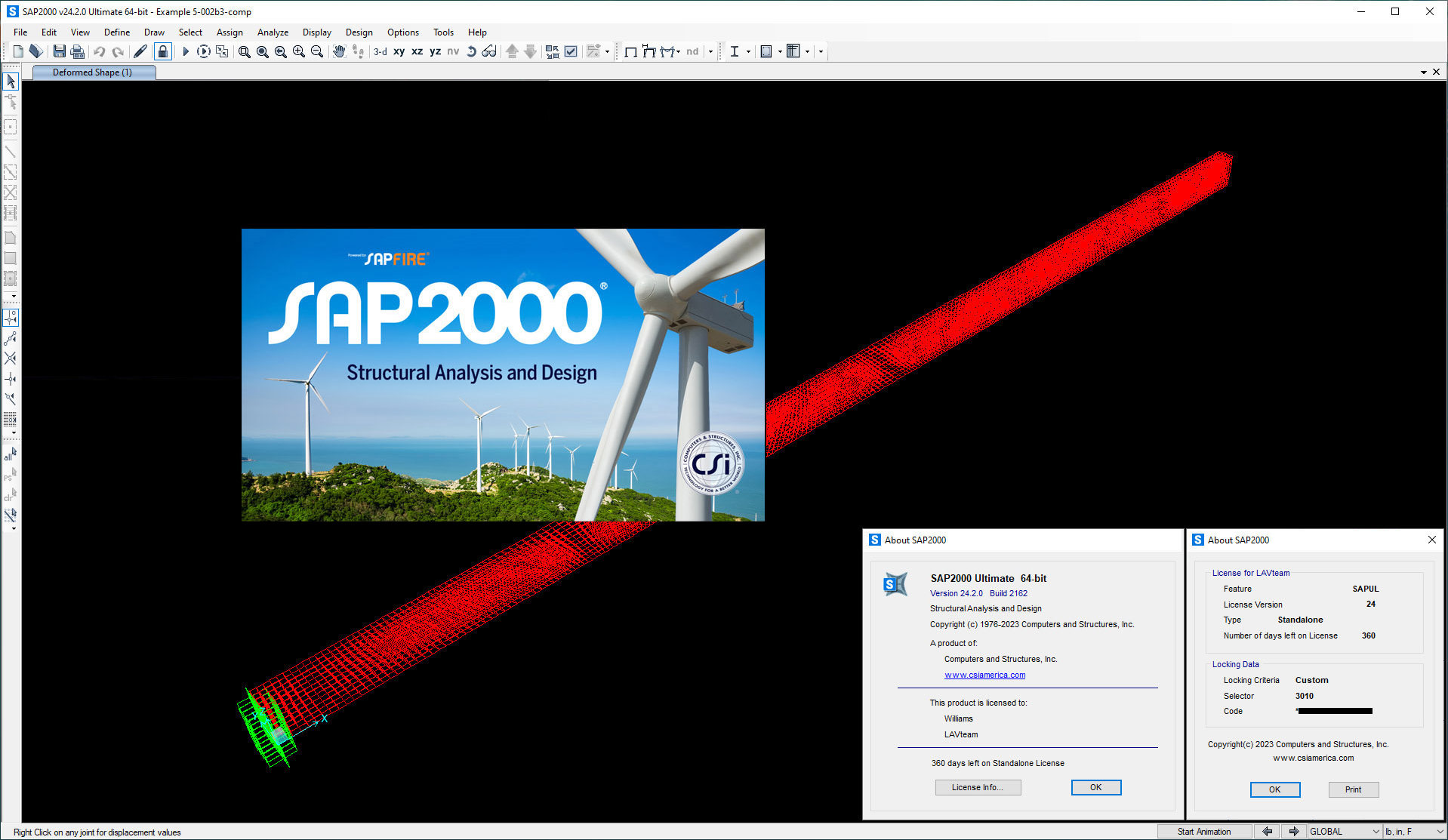Click the Save icon in toolbar
The width and height of the screenshot is (1448, 840).
click(59, 51)
